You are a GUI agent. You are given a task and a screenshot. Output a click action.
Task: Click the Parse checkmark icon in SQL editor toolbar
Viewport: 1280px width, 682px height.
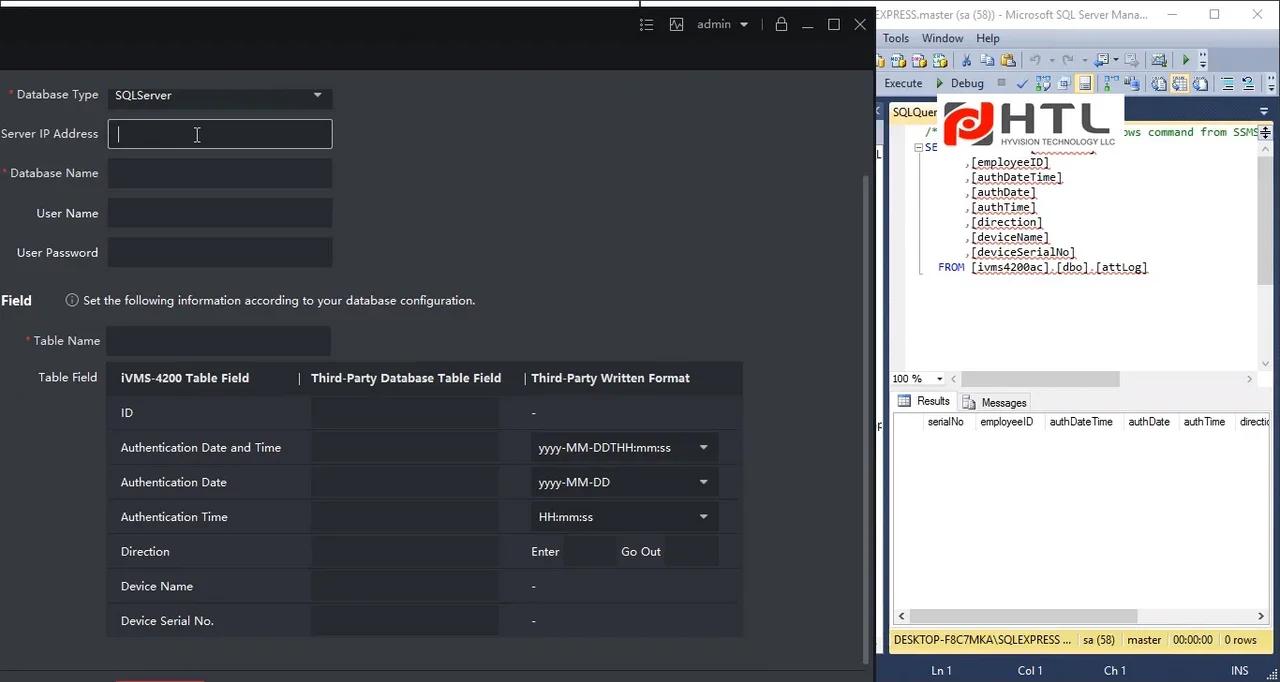tap(1022, 83)
